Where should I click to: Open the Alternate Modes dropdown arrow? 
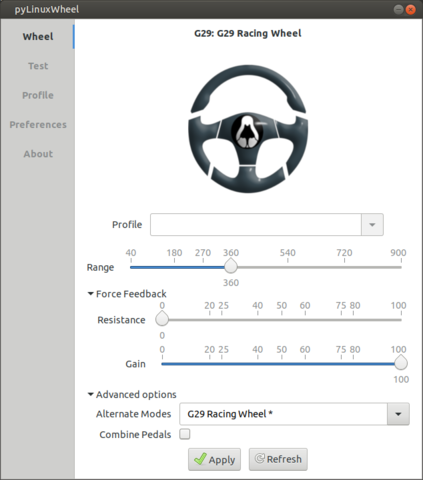click(x=398, y=414)
